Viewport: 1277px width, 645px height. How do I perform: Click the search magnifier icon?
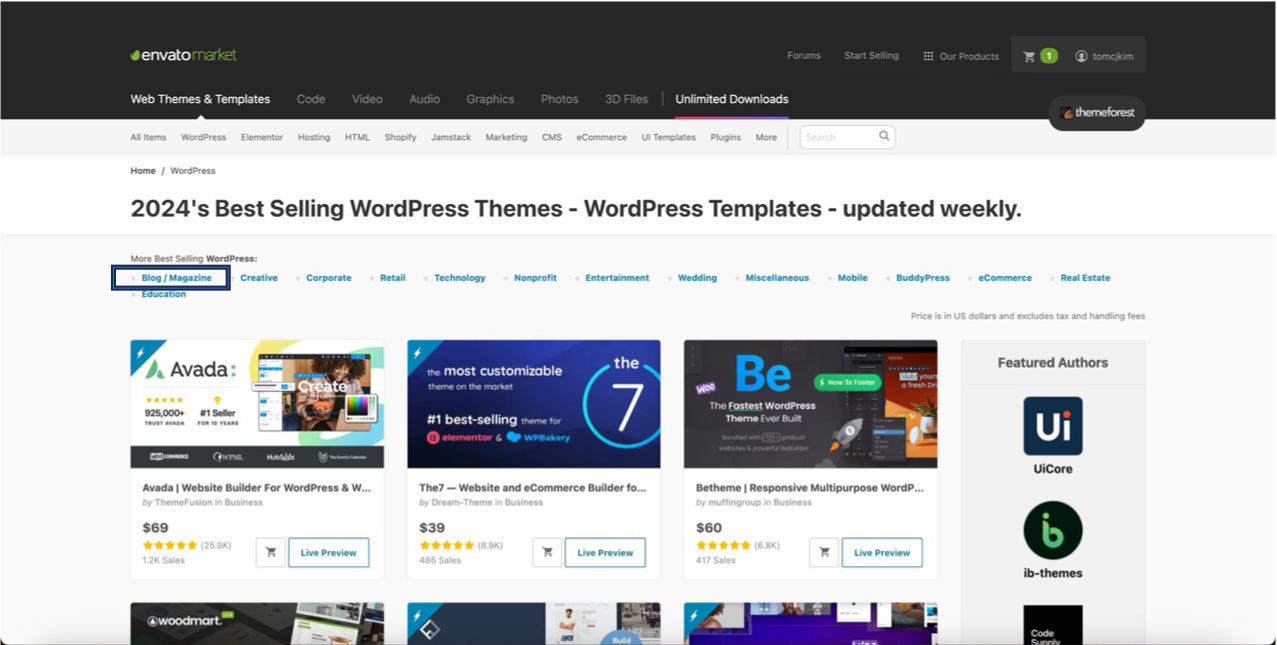[x=884, y=136]
